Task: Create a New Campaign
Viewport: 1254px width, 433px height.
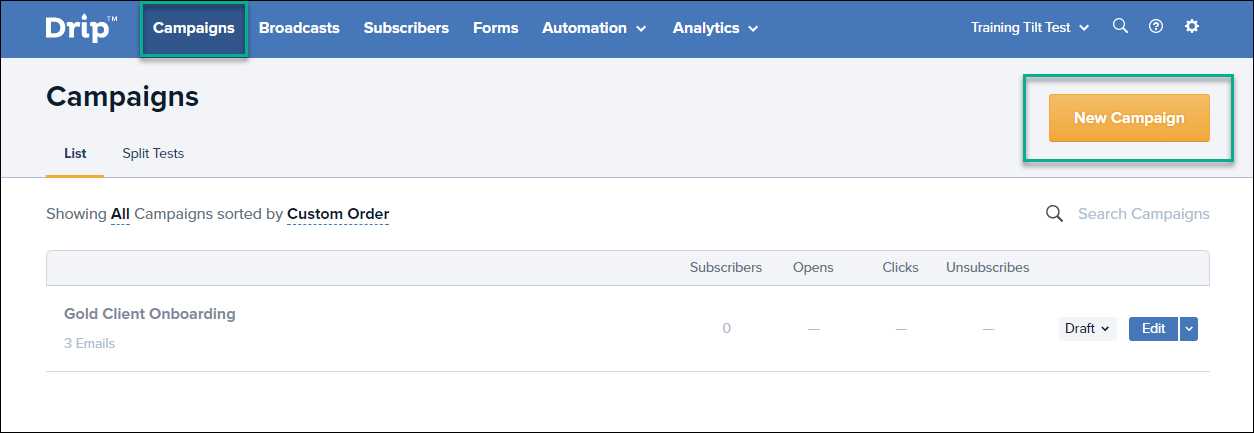Action: click(1129, 118)
